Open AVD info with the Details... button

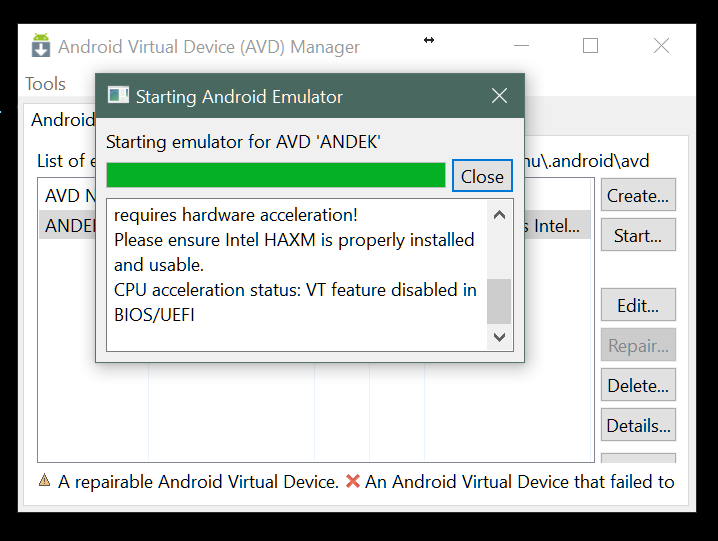638,426
